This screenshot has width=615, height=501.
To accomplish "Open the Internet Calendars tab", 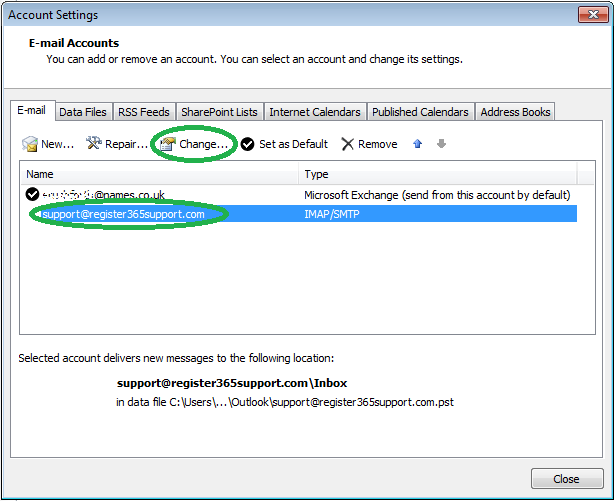I will click(x=315, y=112).
